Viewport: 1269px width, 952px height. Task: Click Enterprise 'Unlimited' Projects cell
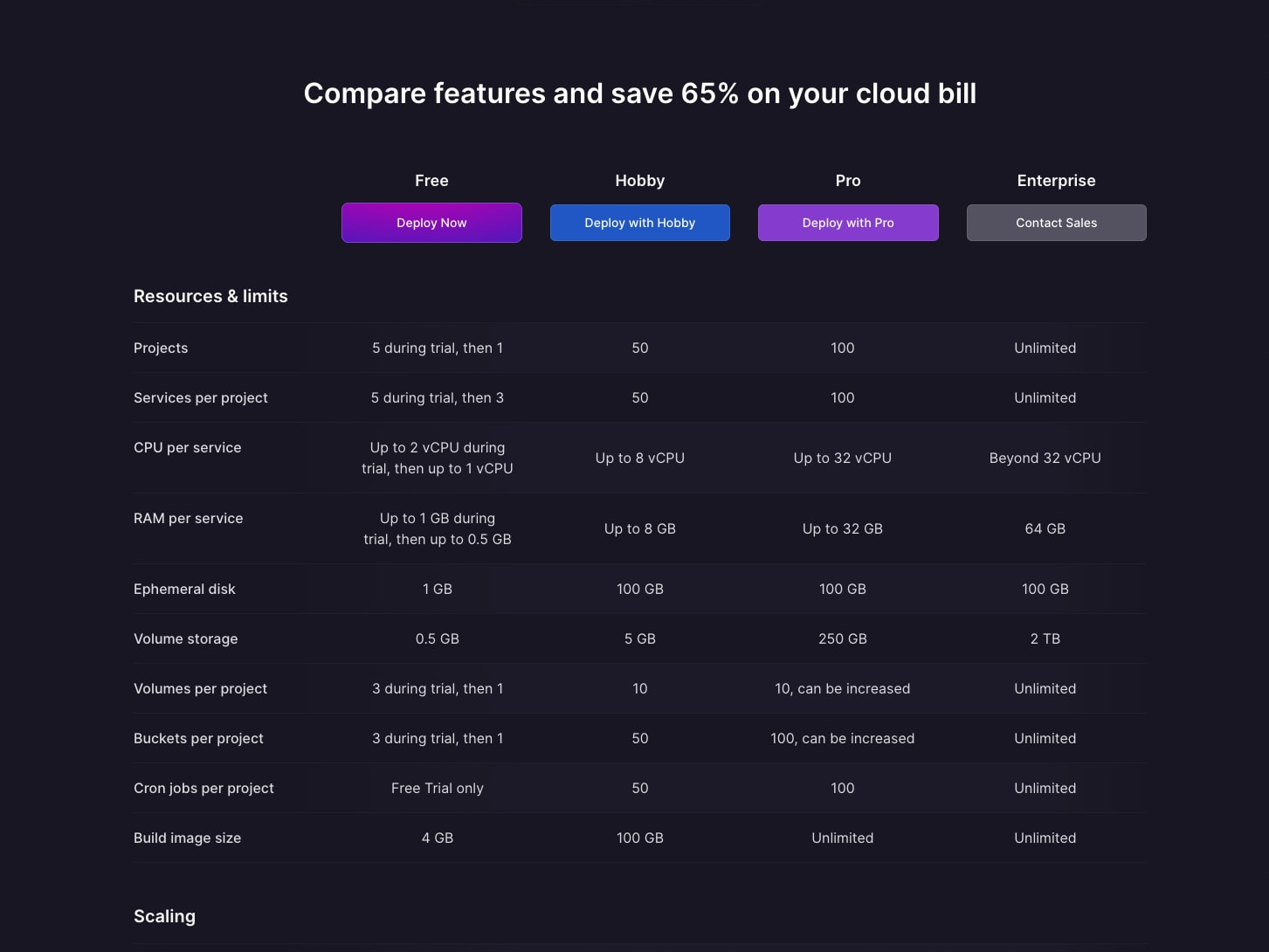[1045, 348]
